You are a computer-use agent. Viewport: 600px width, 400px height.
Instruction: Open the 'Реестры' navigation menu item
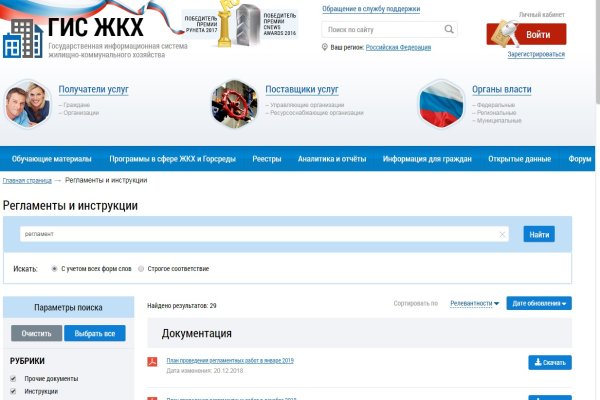tap(267, 159)
